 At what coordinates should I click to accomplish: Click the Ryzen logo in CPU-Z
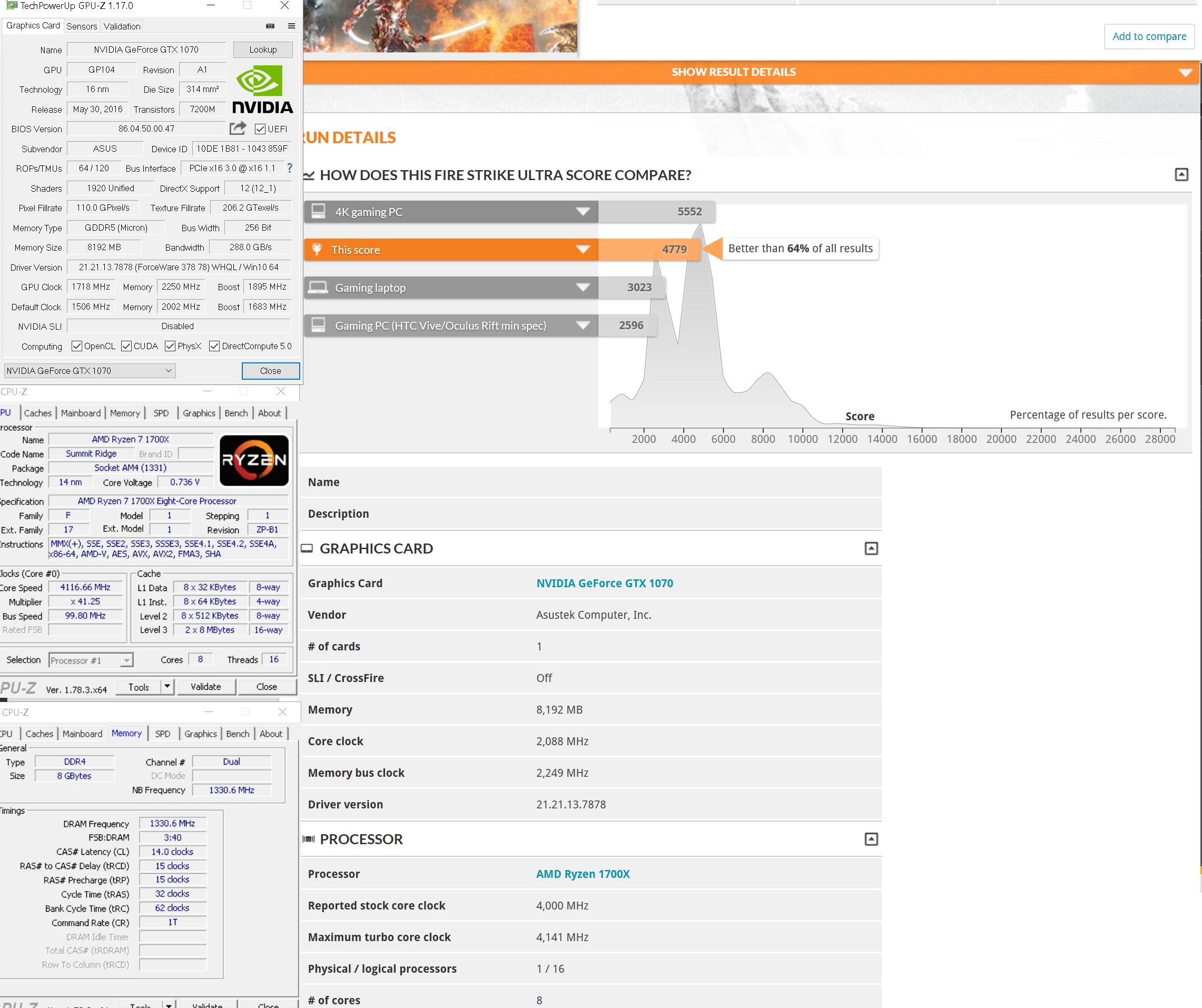[x=254, y=461]
